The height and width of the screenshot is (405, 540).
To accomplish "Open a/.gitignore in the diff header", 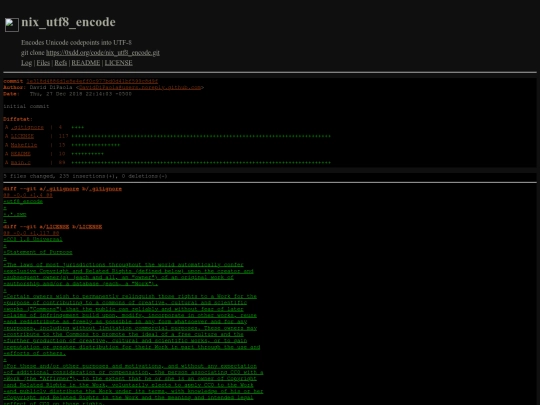I will pos(62,189).
